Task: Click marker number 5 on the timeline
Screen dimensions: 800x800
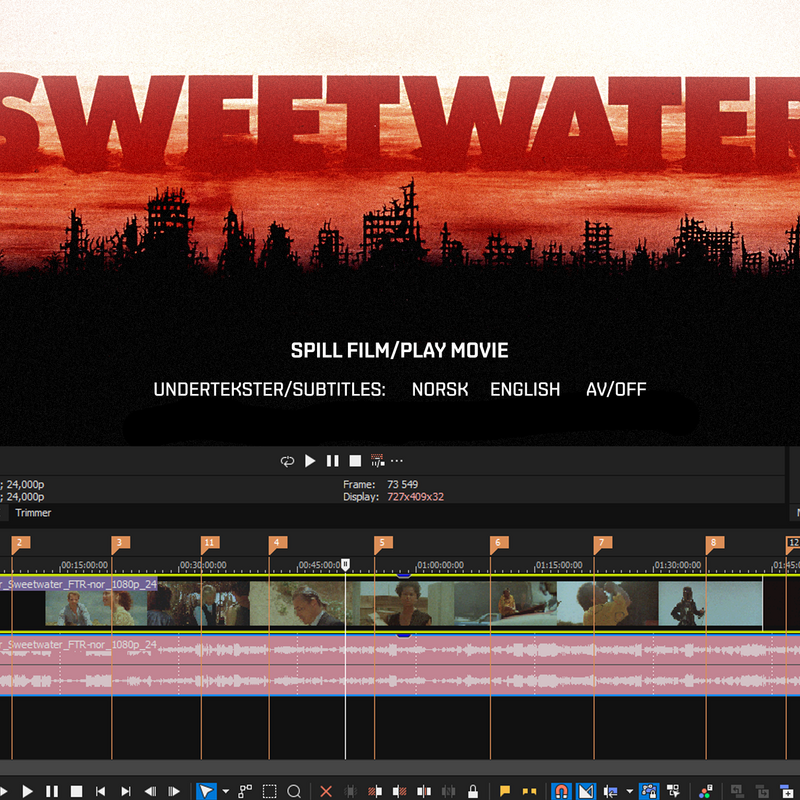Action: click(381, 542)
